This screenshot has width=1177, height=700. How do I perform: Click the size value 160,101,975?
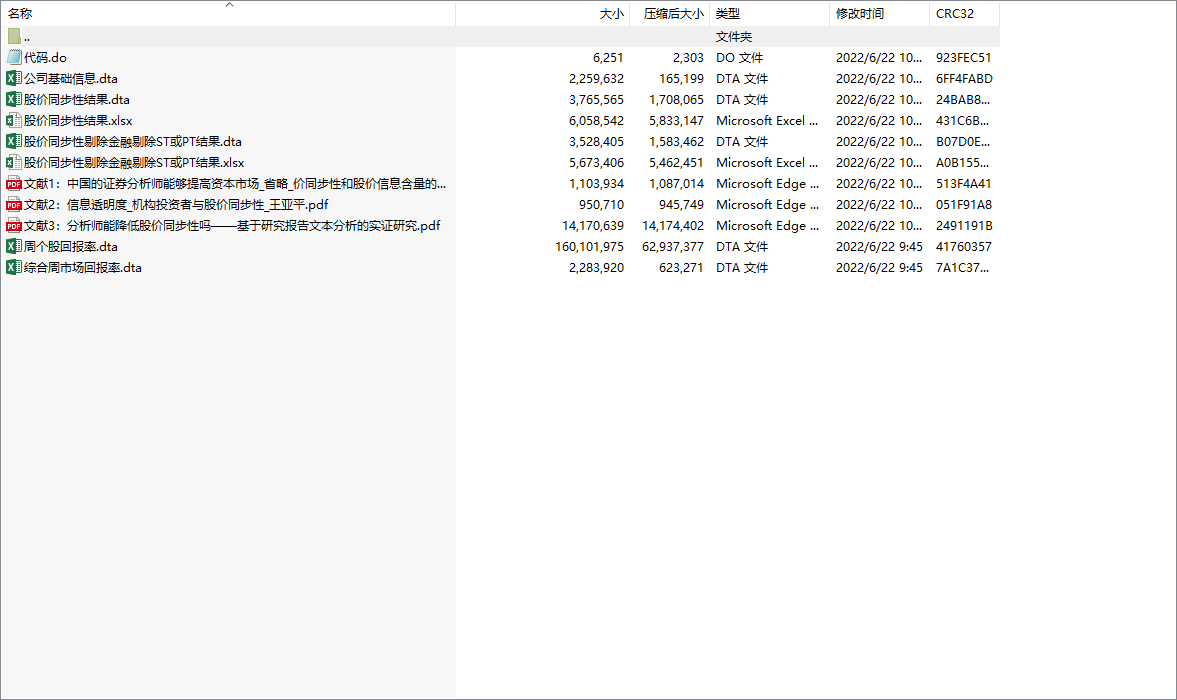(589, 247)
